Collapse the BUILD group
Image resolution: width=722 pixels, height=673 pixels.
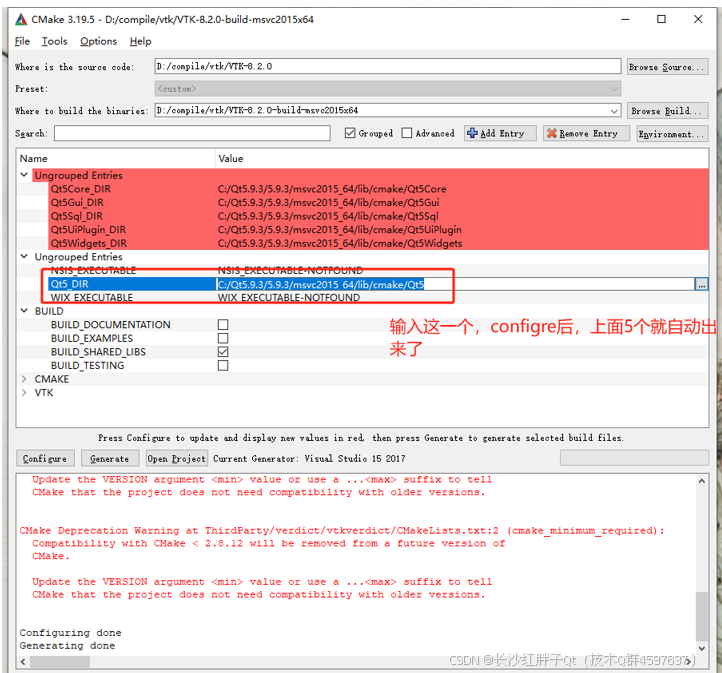pos(25,311)
